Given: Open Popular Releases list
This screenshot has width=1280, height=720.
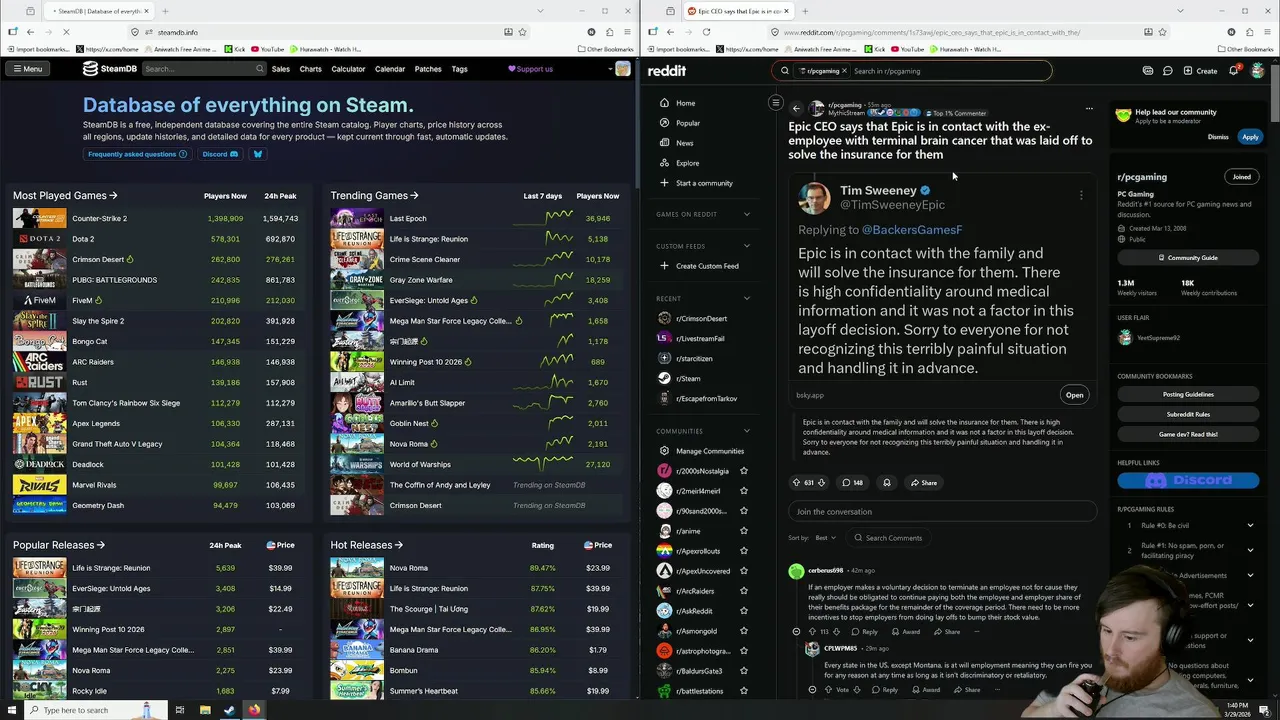Looking at the screenshot, I should (x=59, y=545).
